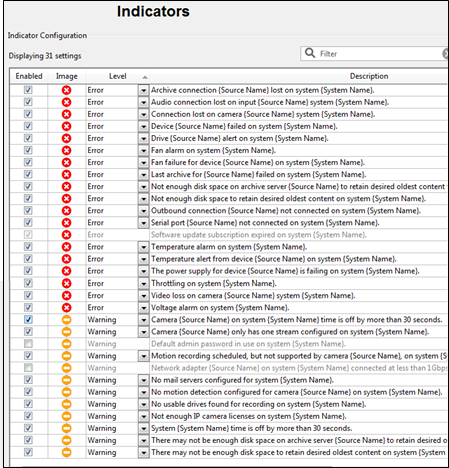Click the warning icon for No mail servers configured
Screen dimensions: 449x468
pos(66,380)
